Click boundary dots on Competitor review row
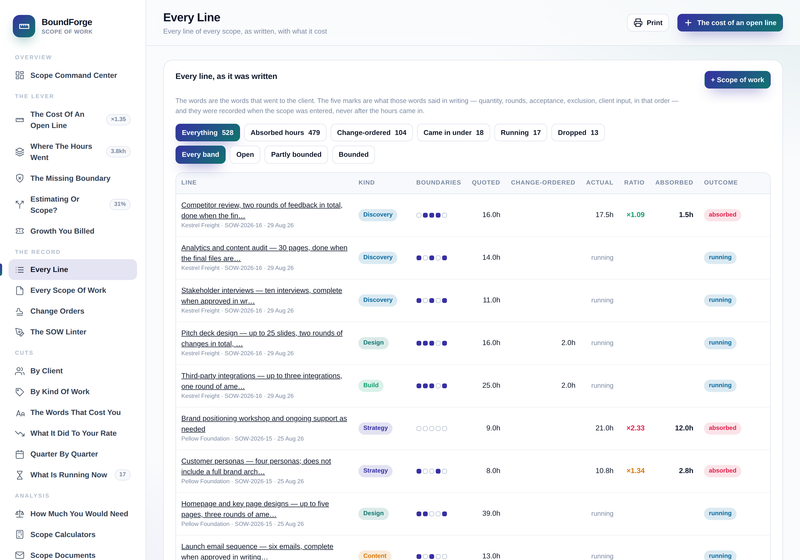 tap(432, 215)
